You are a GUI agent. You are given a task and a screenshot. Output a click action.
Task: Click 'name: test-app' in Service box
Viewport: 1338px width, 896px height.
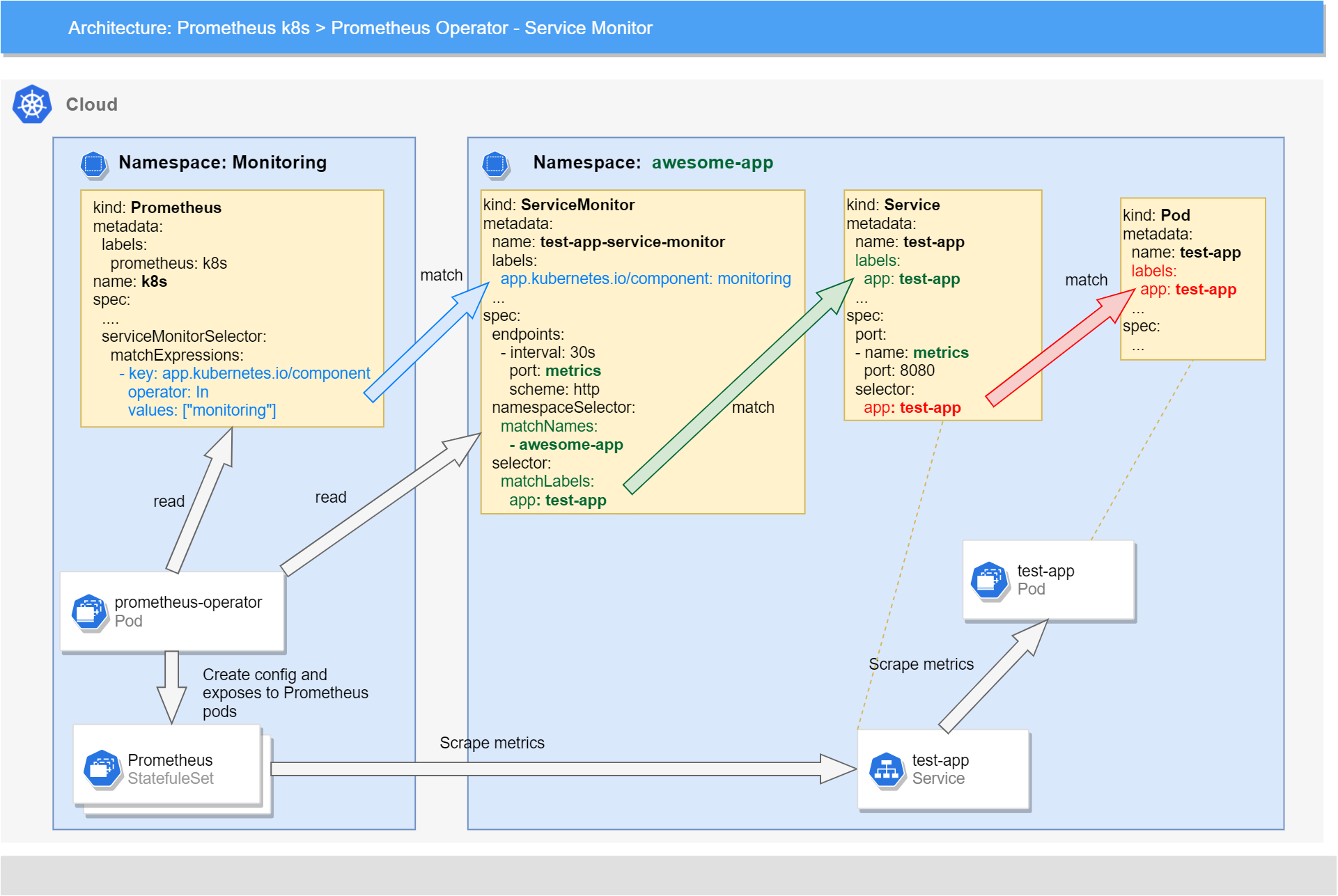(x=910, y=242)
